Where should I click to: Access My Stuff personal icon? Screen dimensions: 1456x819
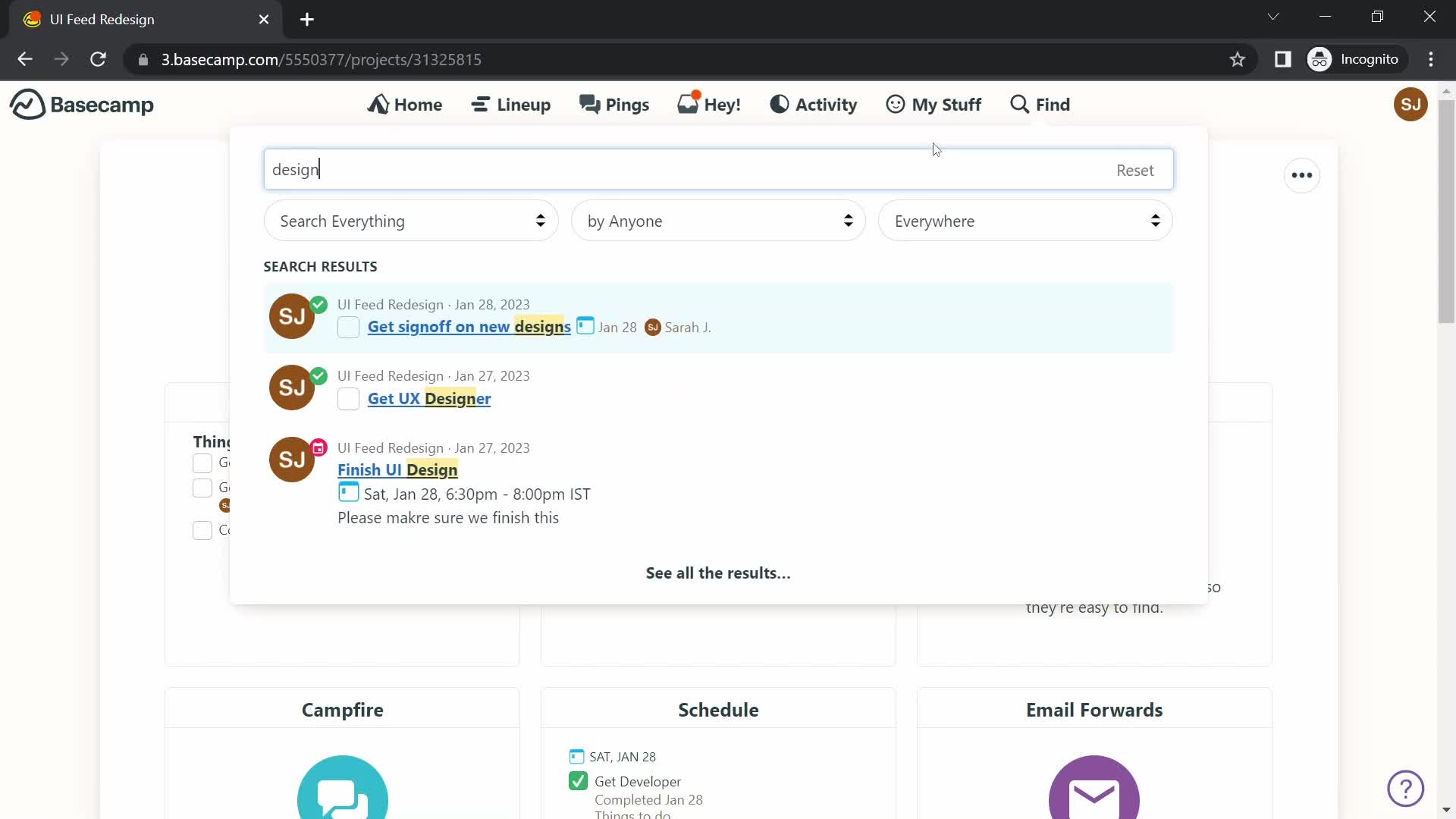[x=895, y=104]
